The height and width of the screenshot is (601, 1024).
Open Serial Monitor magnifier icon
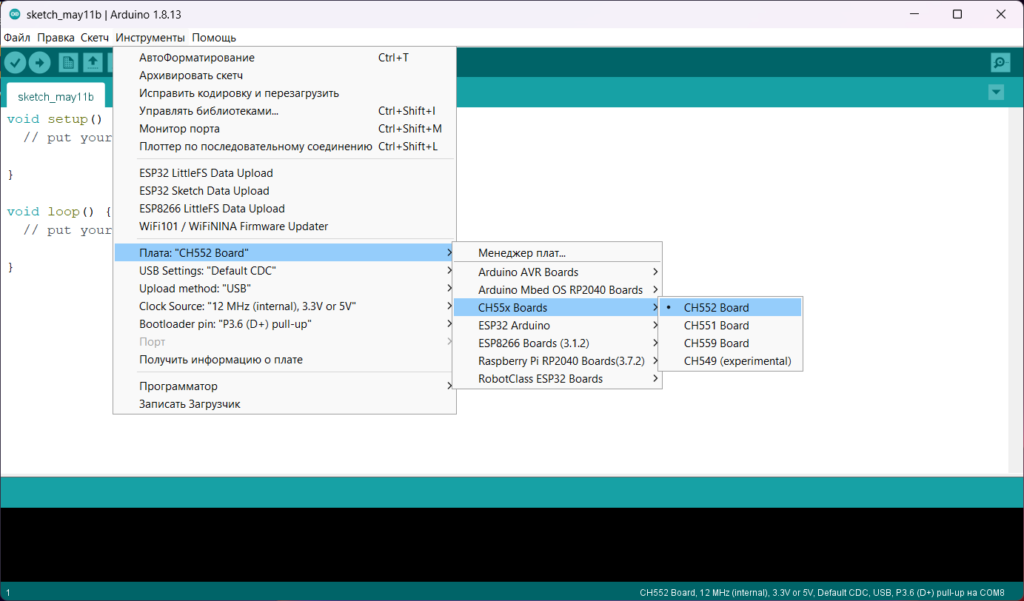[x=999, y=63]
